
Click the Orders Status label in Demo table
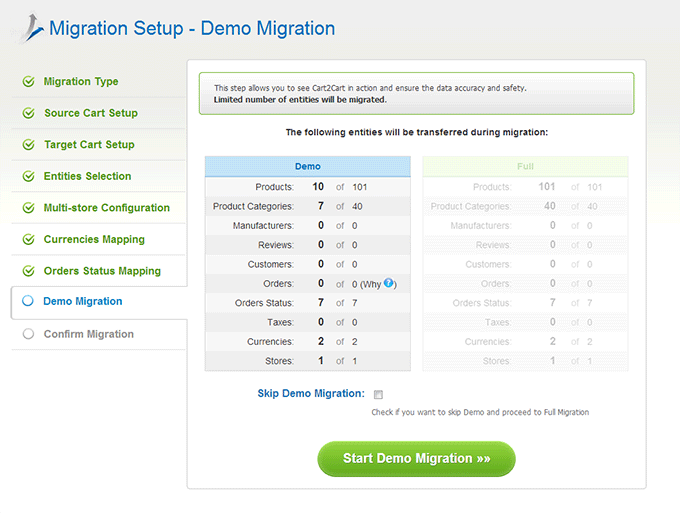coord(264,303)
